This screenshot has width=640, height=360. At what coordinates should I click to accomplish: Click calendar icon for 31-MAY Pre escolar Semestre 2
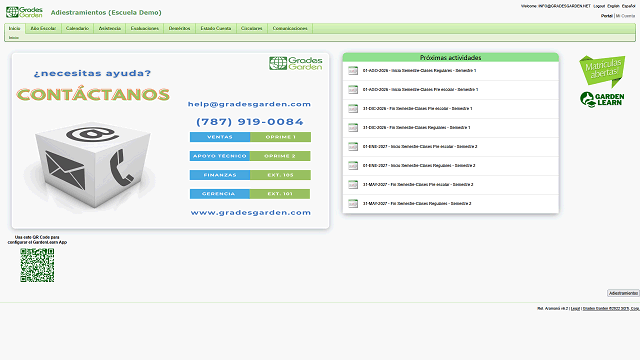(353, 184)
